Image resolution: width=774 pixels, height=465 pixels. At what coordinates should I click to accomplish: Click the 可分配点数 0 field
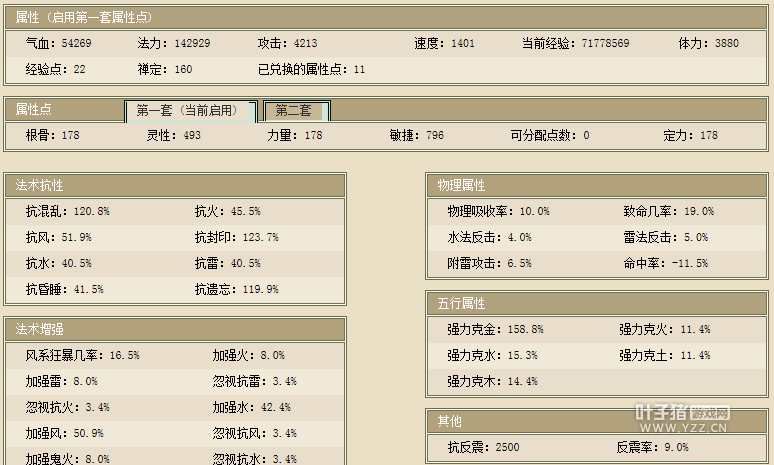[x=550, y=136]
